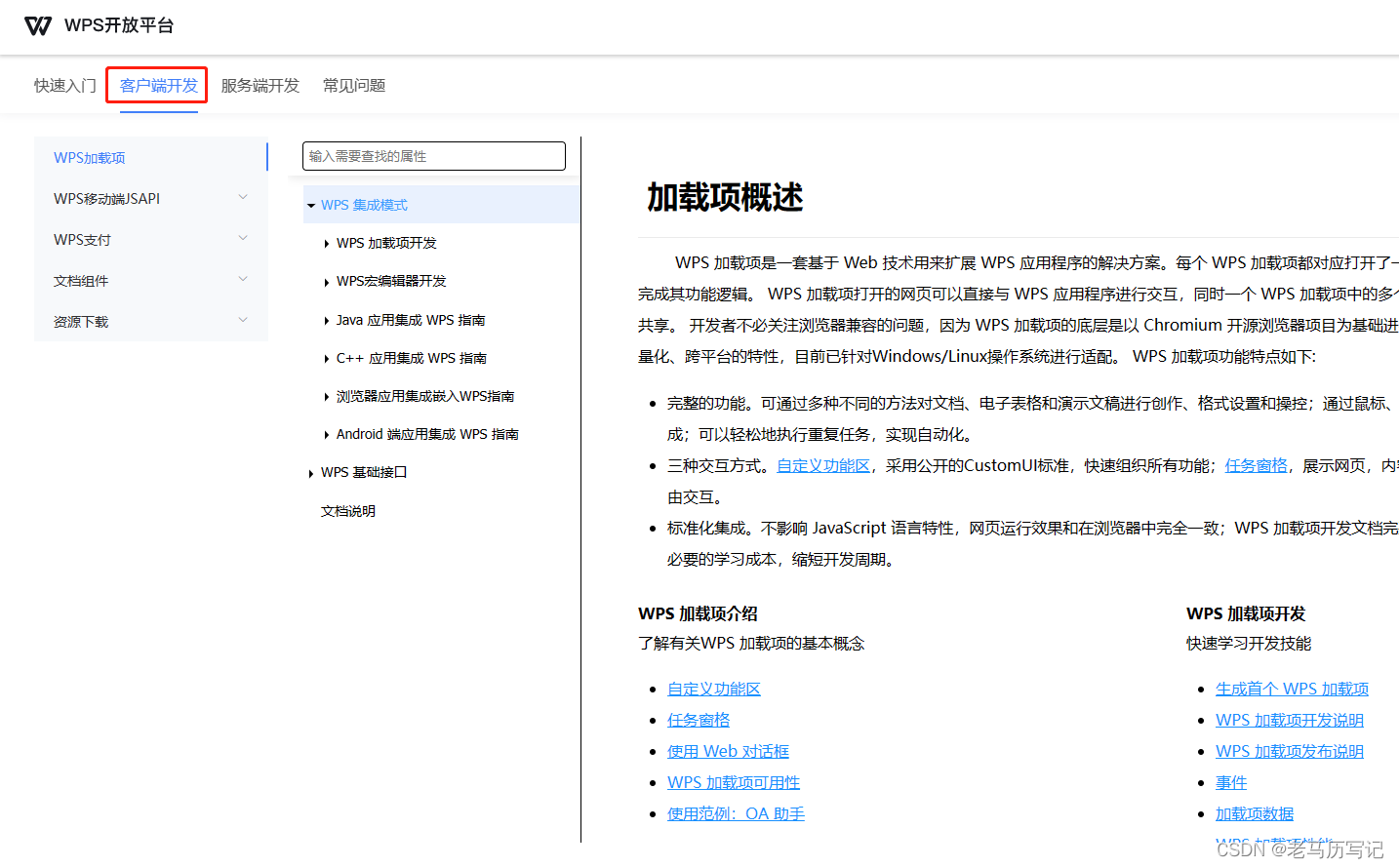Image resolution: width=1399 pixels, height=868 pixels.
Task: Open the WPS 基础接口 tree label
Action: click(364, 472)
